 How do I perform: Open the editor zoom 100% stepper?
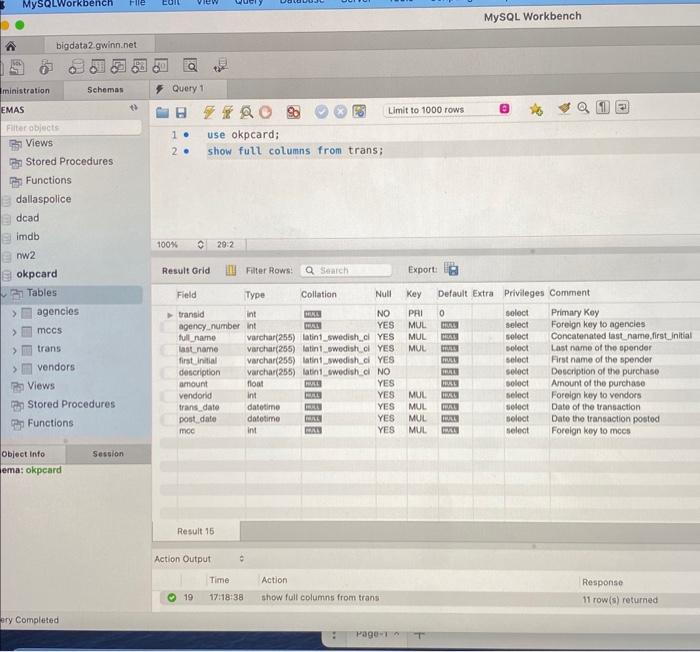coord(200,244)
